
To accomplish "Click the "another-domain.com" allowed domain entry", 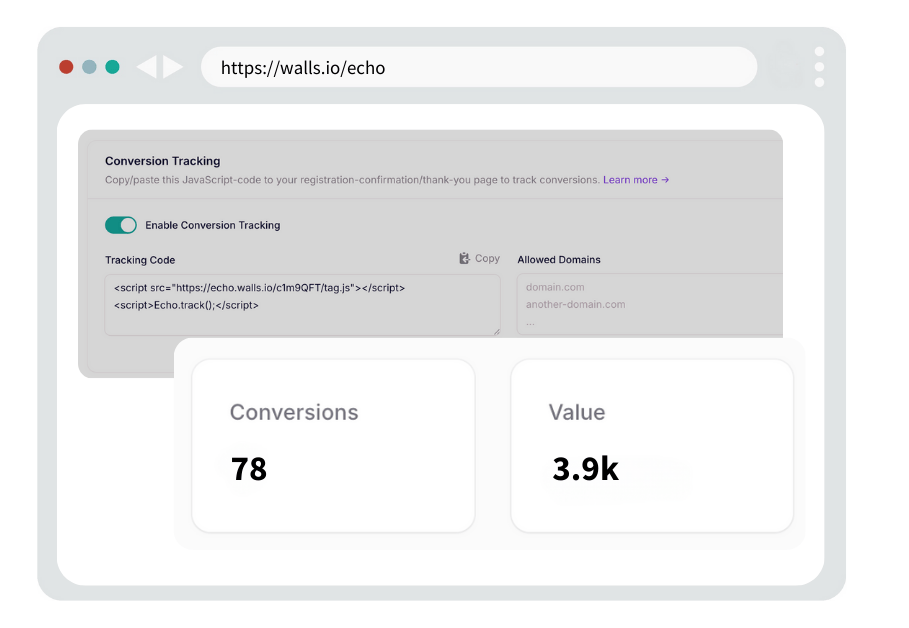I will click(x=575, y=304).
